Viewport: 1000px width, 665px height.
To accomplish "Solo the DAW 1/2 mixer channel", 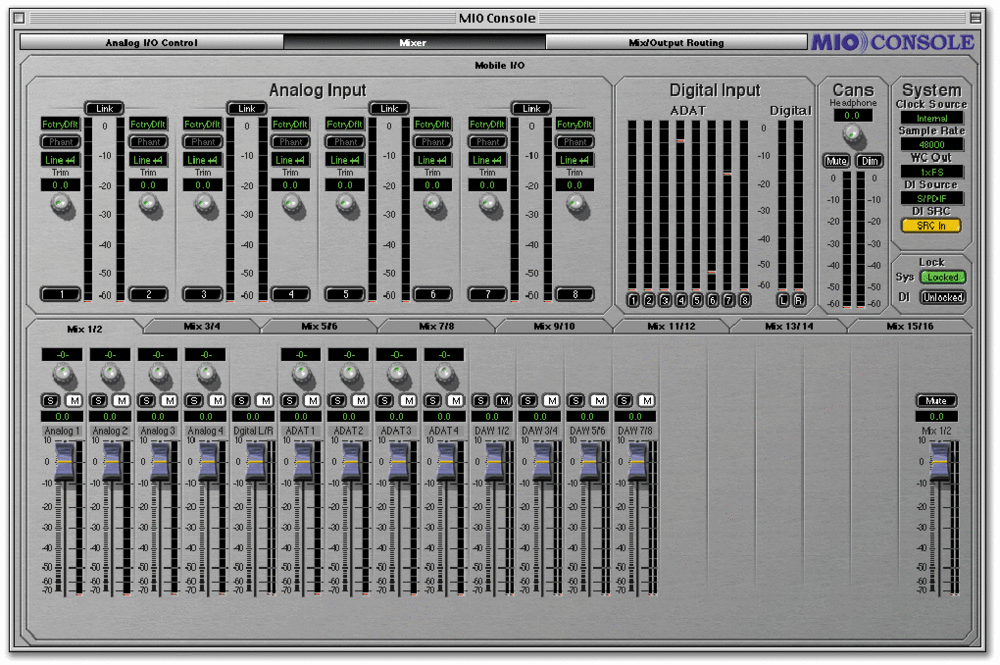I will click(x=480, y=400).
